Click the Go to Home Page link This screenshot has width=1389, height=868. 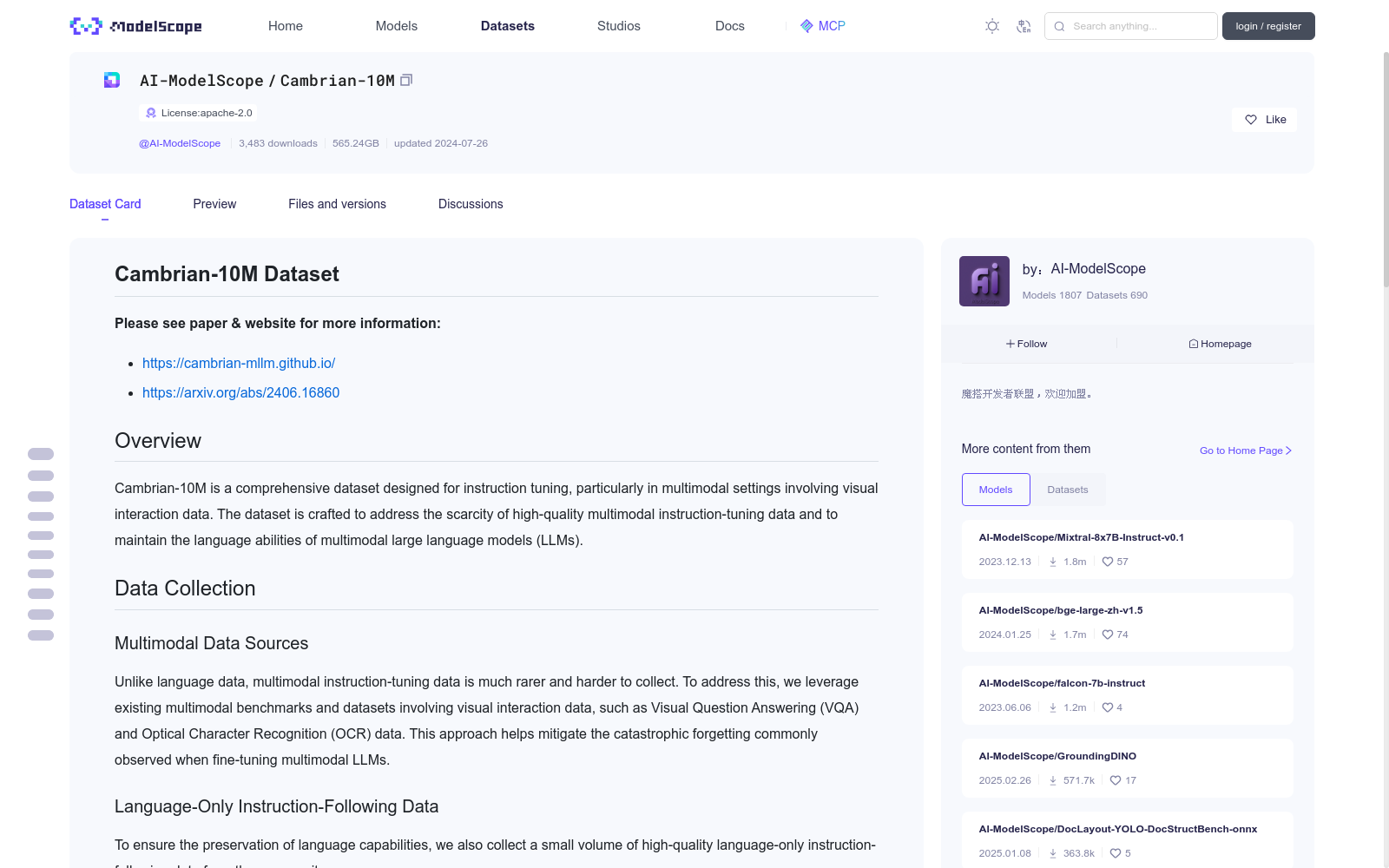pos(1246,450)
